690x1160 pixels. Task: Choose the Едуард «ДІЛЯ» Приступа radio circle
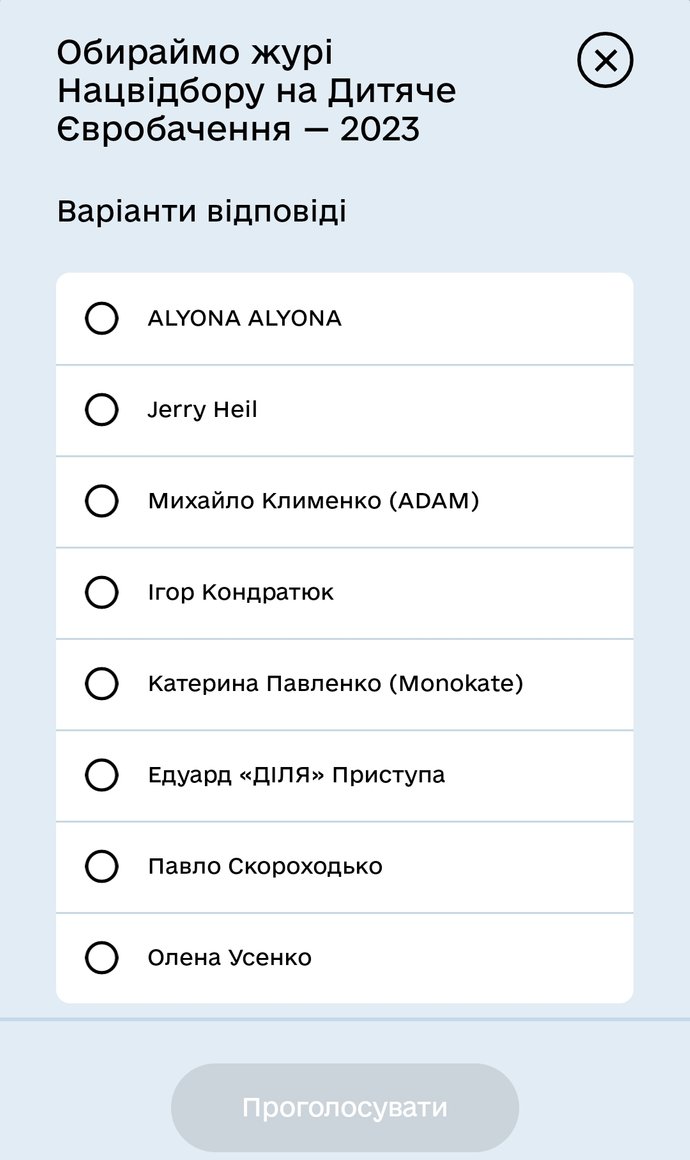pyautogui.click(x=101, y=775)
